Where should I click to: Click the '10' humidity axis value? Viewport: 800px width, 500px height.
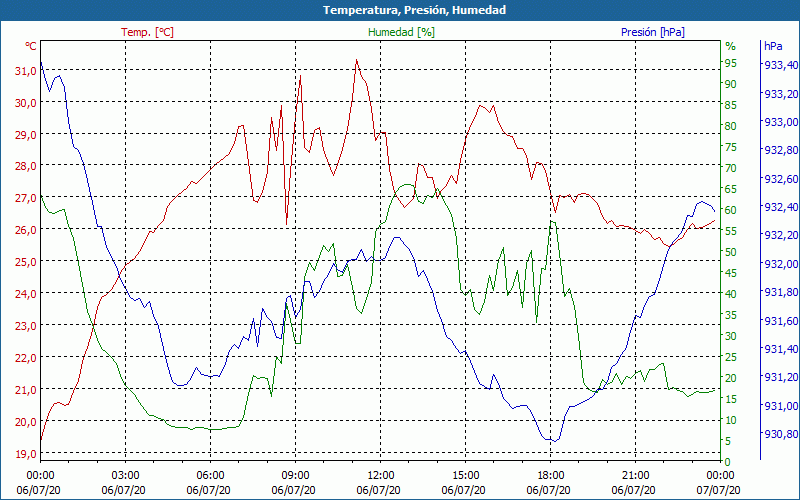point(731,420)
